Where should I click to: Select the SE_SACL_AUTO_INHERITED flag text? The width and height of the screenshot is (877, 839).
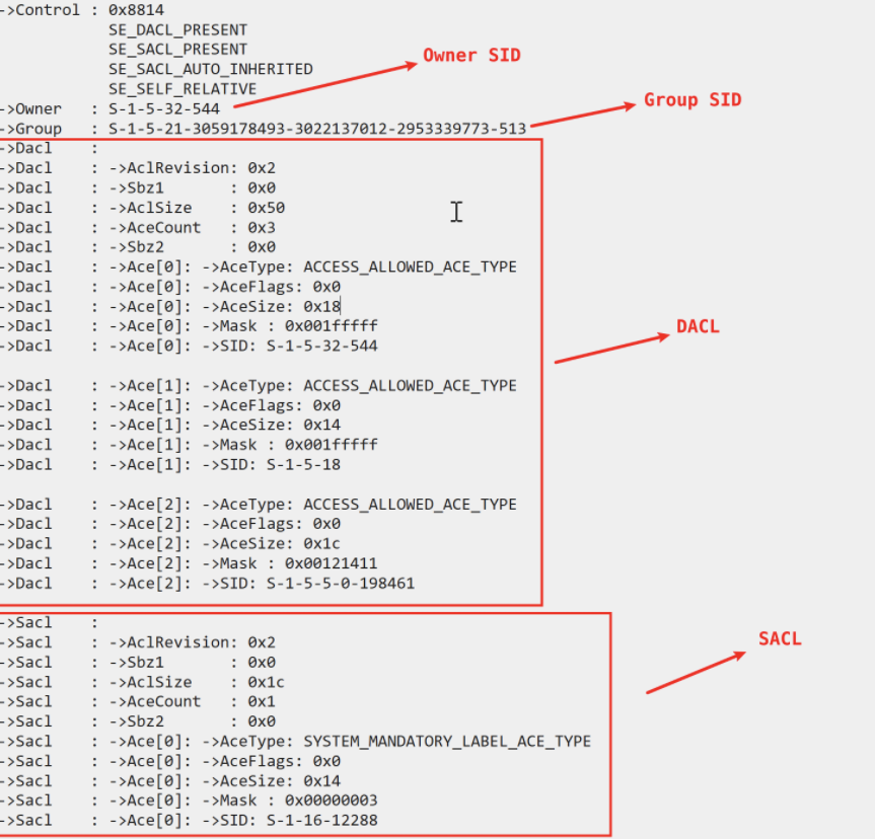[x=211, y=69]
